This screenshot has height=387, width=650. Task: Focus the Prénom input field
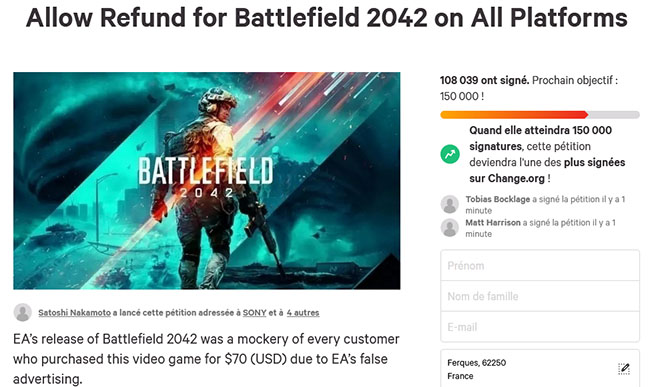[x=540, y=266]
